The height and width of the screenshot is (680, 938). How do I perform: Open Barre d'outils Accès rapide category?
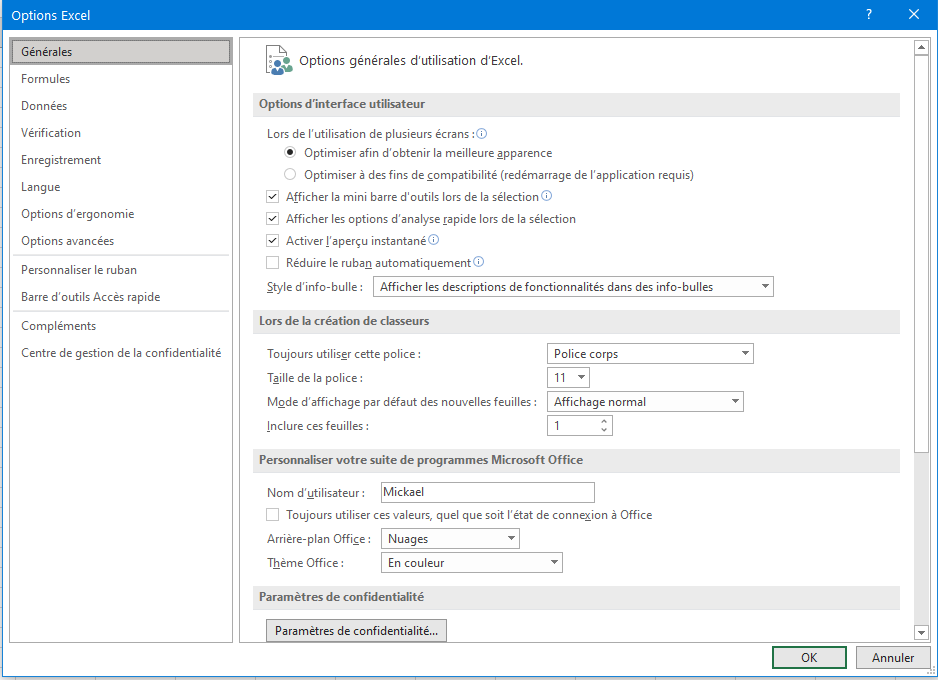coord(121,297)
